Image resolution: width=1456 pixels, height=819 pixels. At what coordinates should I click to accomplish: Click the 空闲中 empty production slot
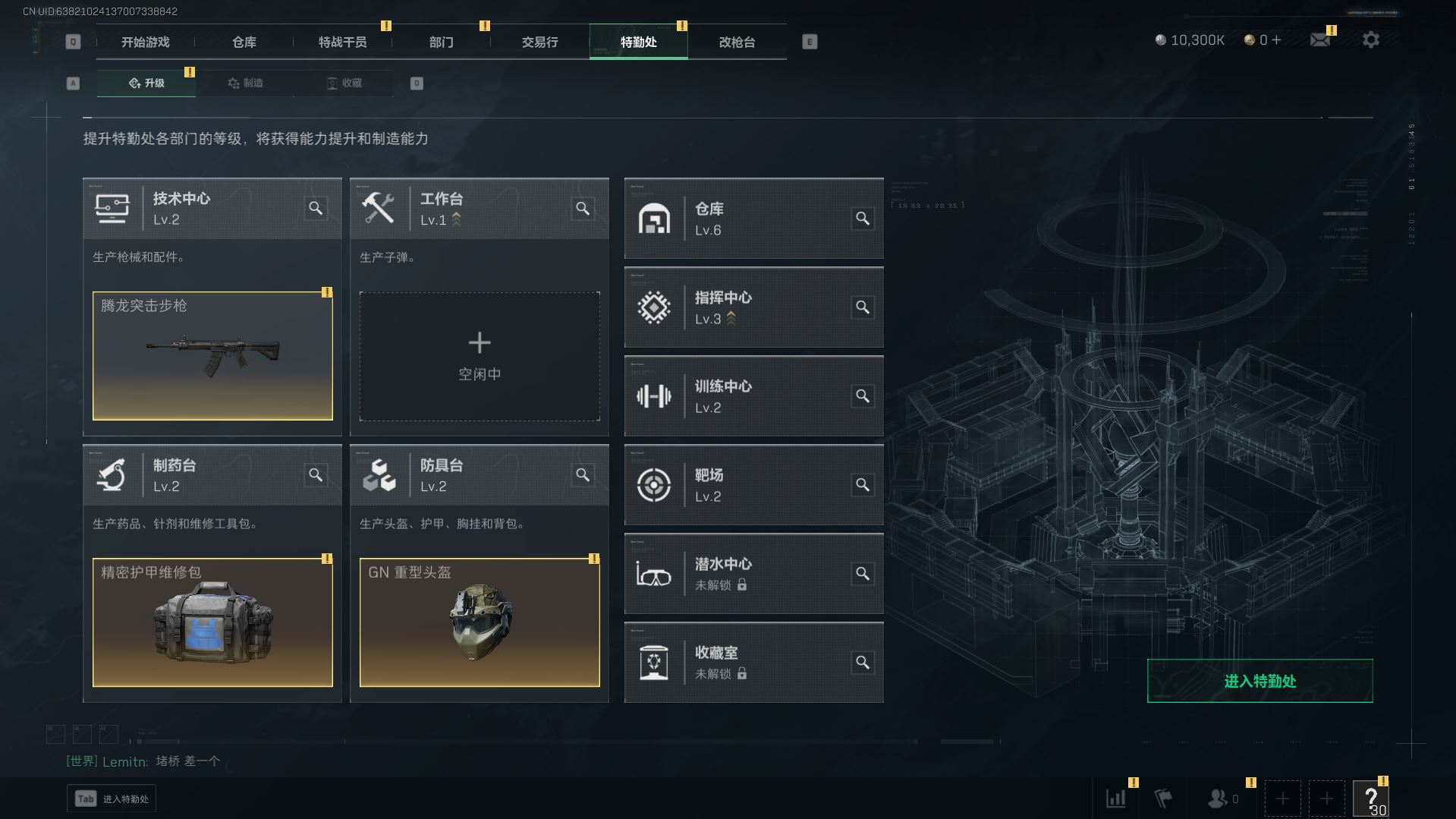[480, 356]
